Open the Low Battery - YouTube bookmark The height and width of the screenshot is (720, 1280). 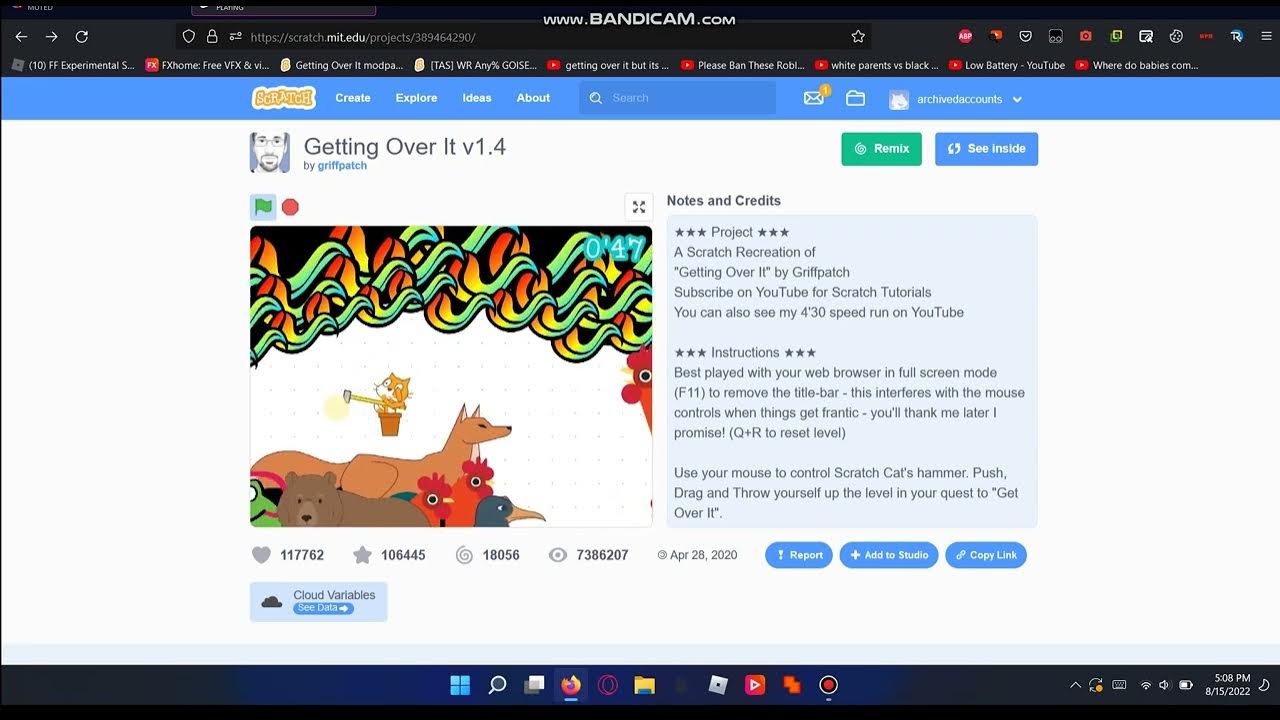[1007, 65]
